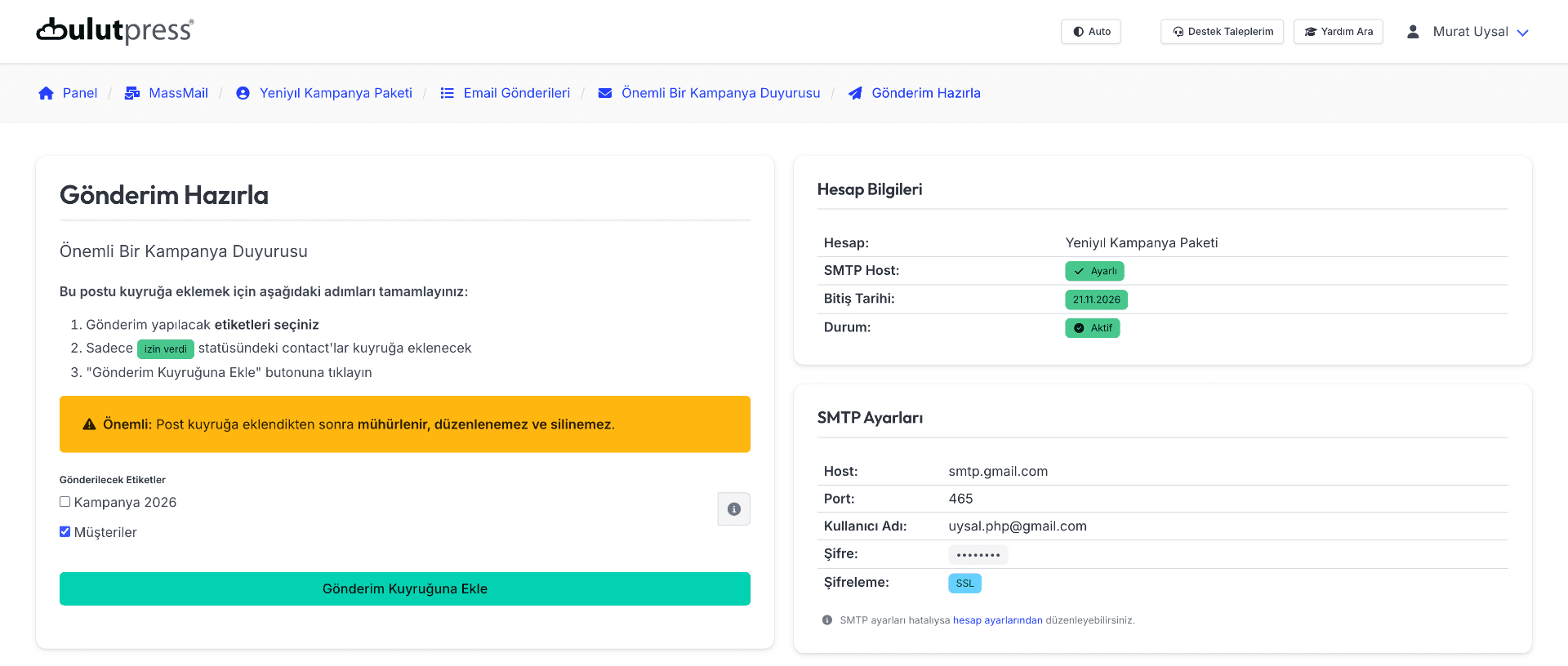1568x666 pixels.
Task: Toggle the Auto theme mode button
Action: pos(1090,32)
